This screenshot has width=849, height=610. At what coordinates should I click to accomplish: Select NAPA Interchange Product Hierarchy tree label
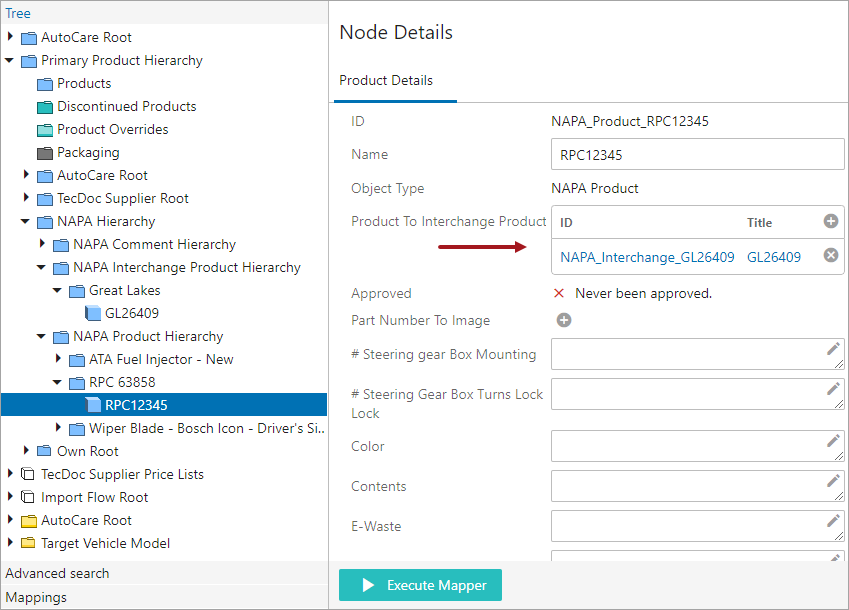(x=187, y=267)
